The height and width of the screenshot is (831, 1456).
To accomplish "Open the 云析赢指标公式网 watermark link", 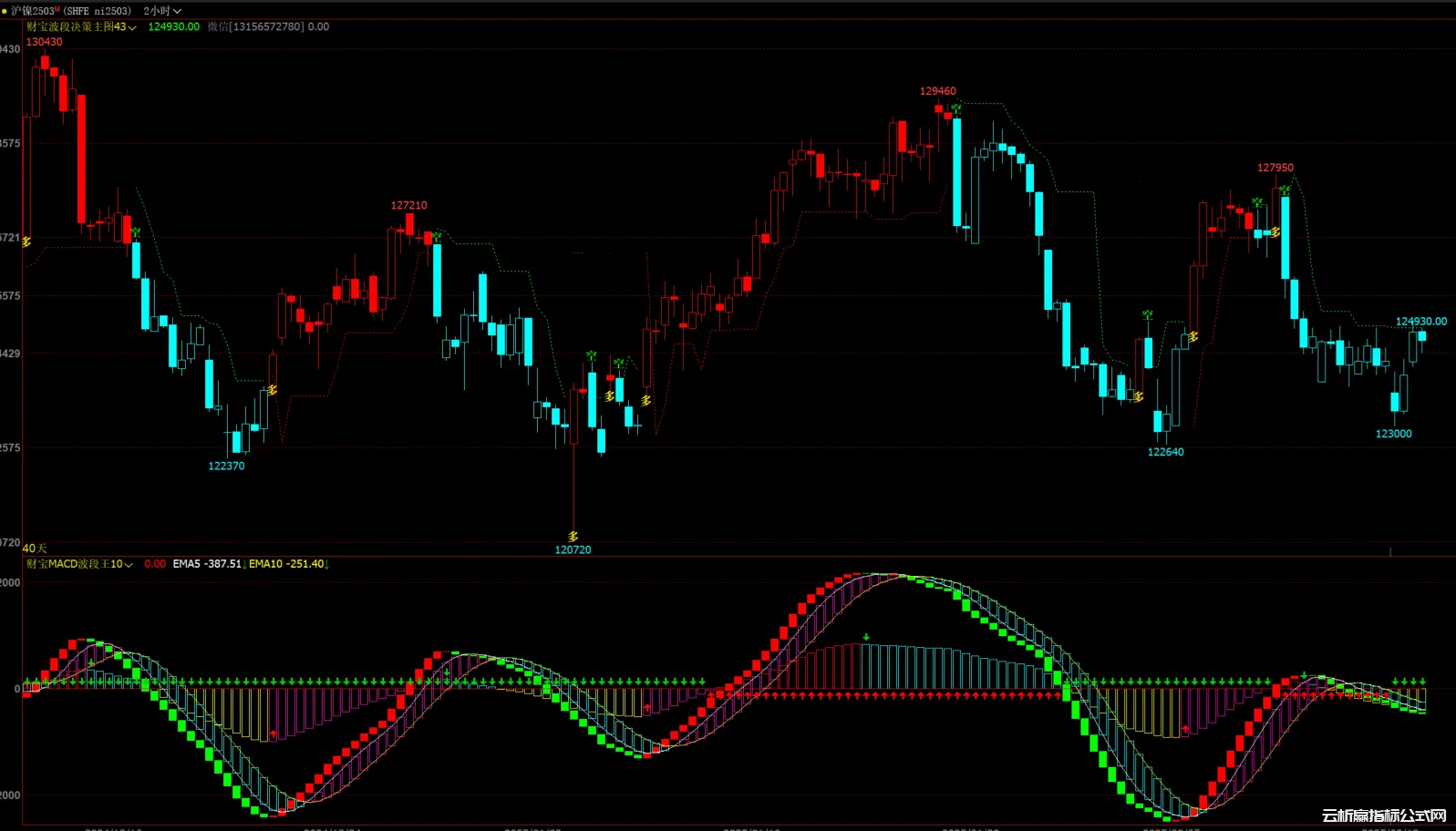I will pyautogui.click(x=1384, y=816).
